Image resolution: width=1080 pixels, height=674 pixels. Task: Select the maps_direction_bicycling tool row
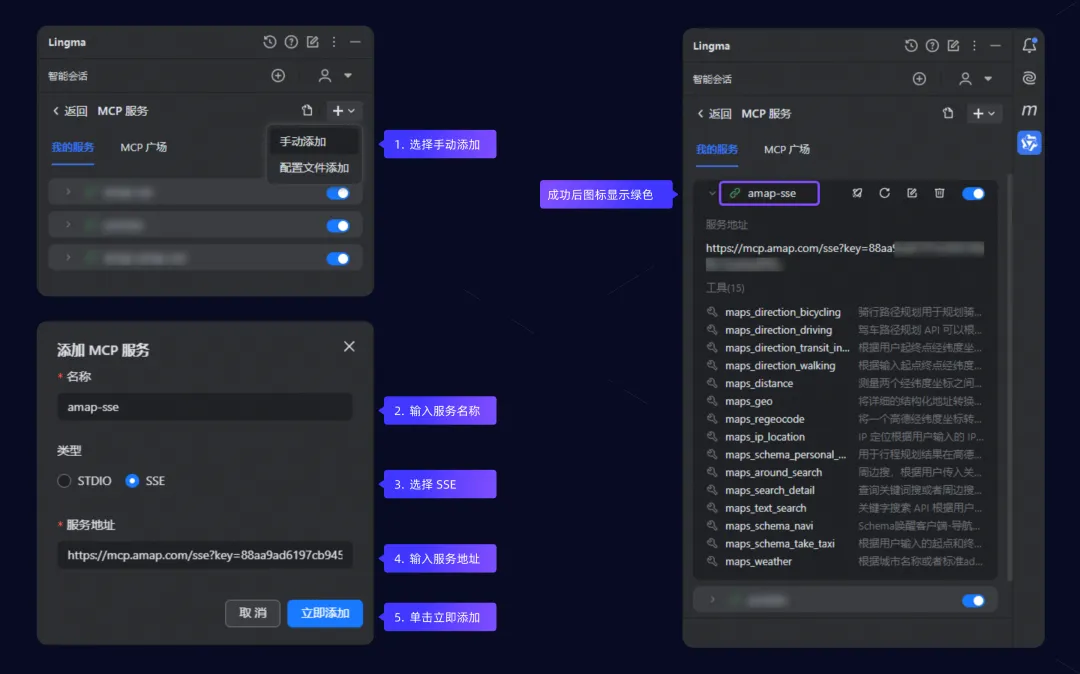pyautogui.click(x=844, y=312)
